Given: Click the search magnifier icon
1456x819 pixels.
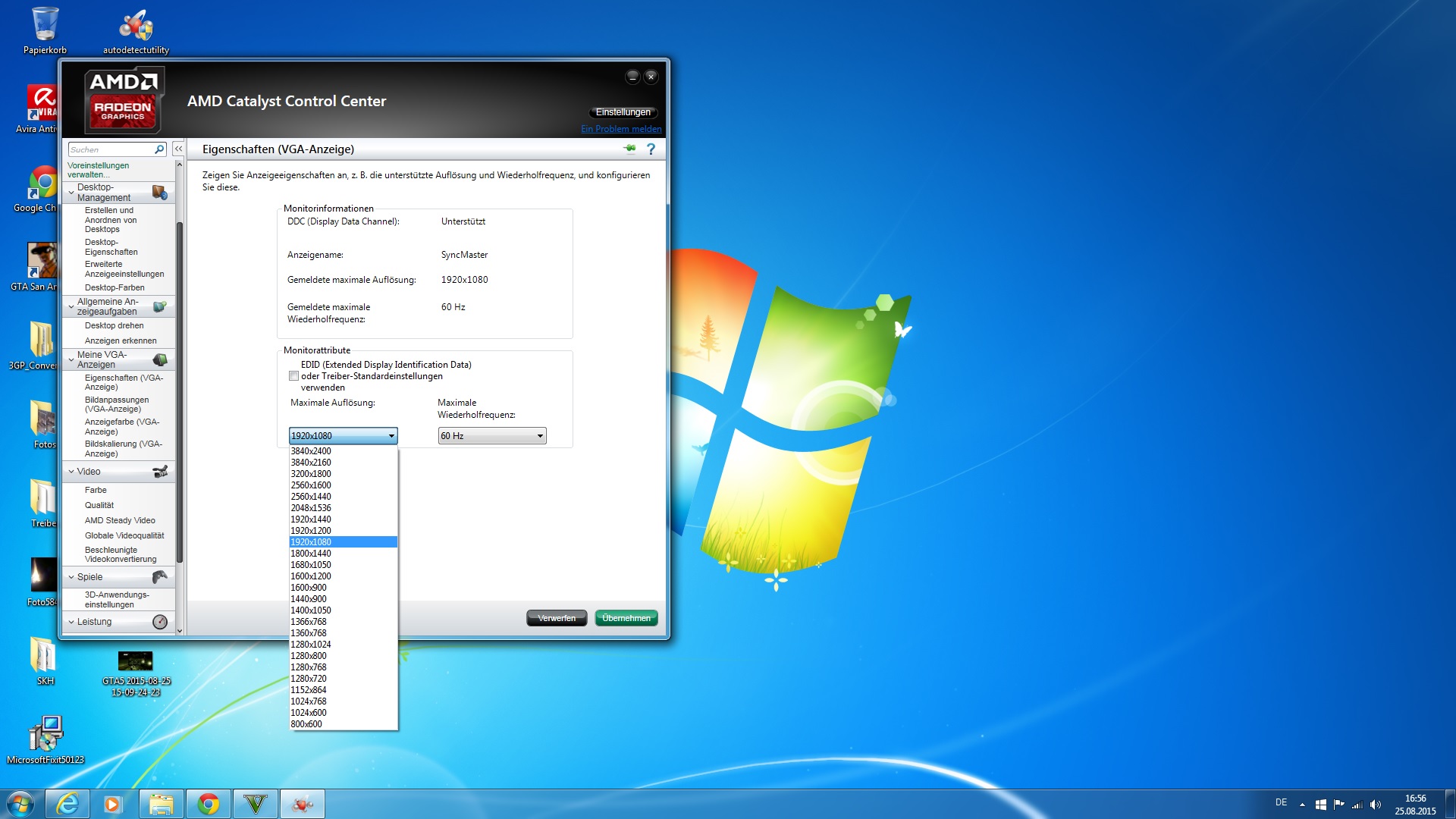Looking at the screenshot, I should [x=159, y=149].
